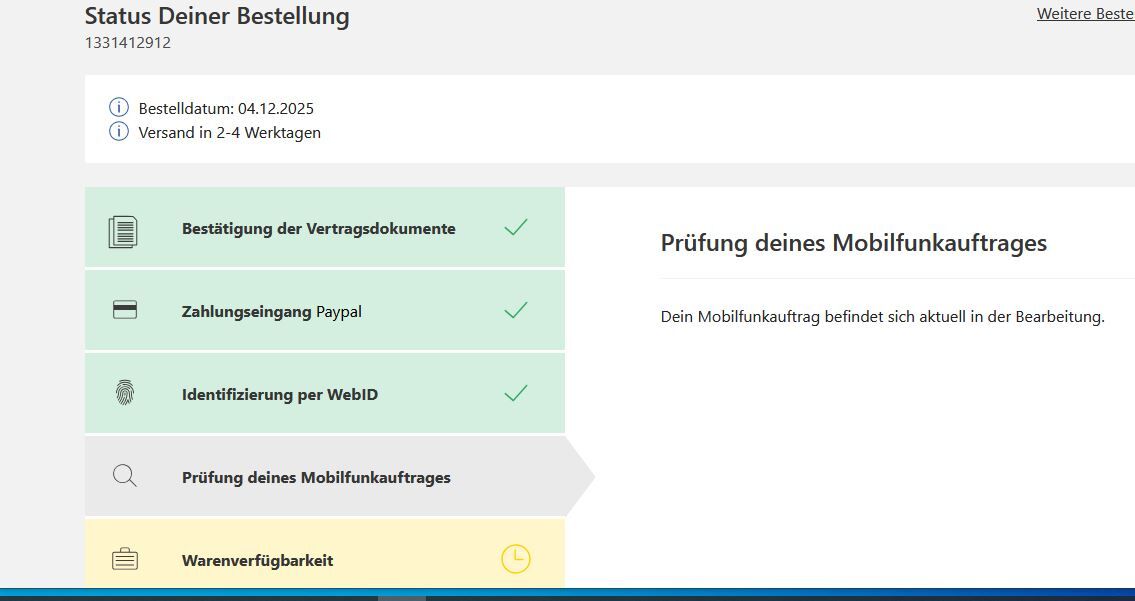Open the Bestätigung der Vertragsdokumente step
The height and width of the screenshot is (601, 1135).
tap(318, 229)
